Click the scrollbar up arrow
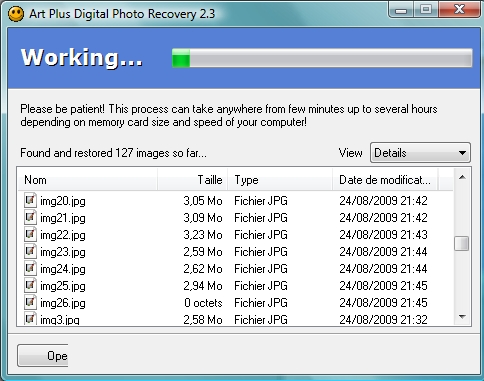This screenshot has width=484, height=381. click(x=462, y=177)
